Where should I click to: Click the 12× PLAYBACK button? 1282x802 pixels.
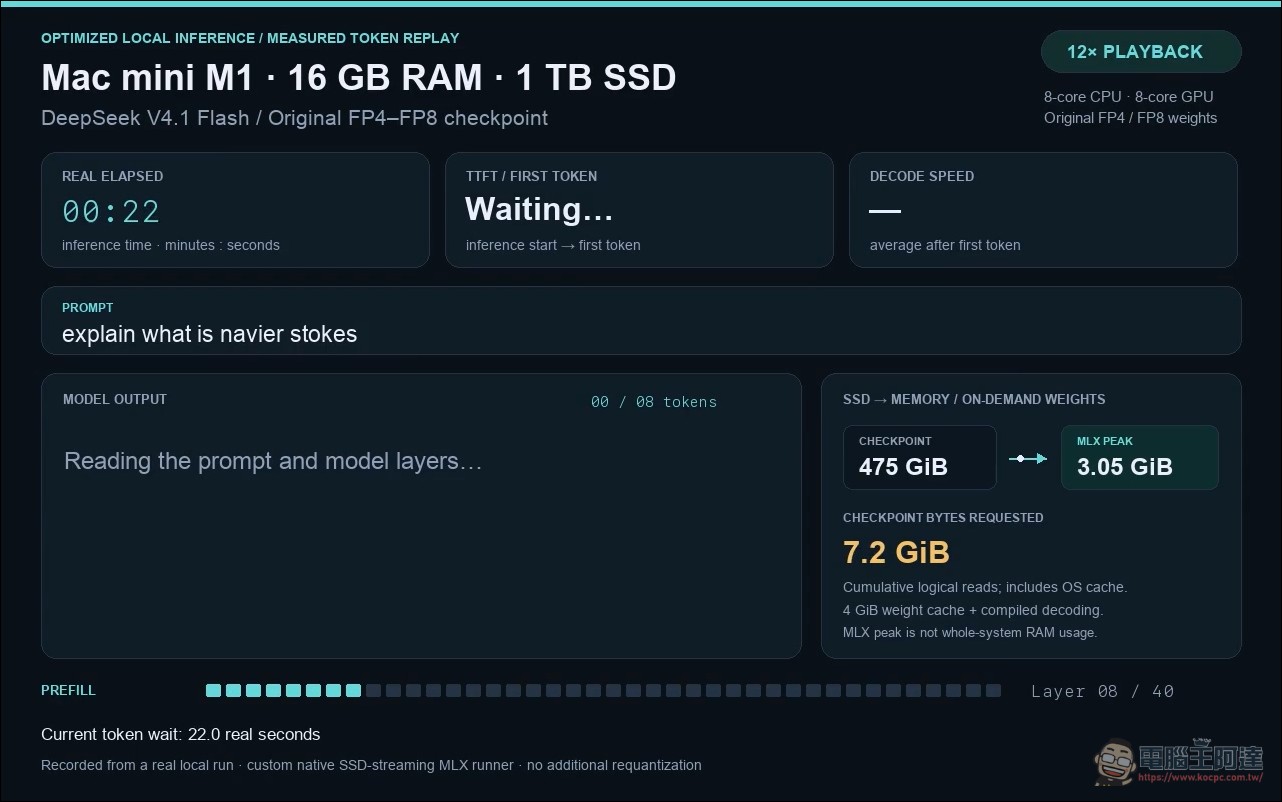1141,52
